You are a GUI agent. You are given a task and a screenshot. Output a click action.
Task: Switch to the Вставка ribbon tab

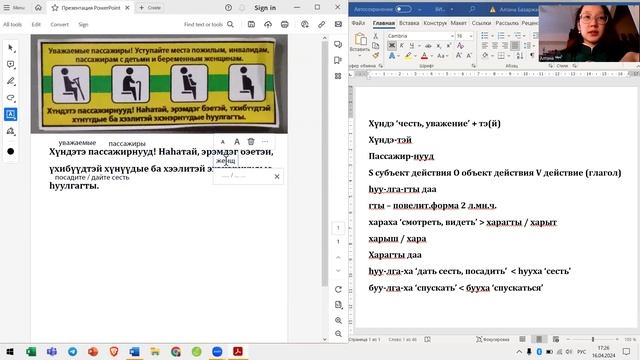(x=409, y=23)
